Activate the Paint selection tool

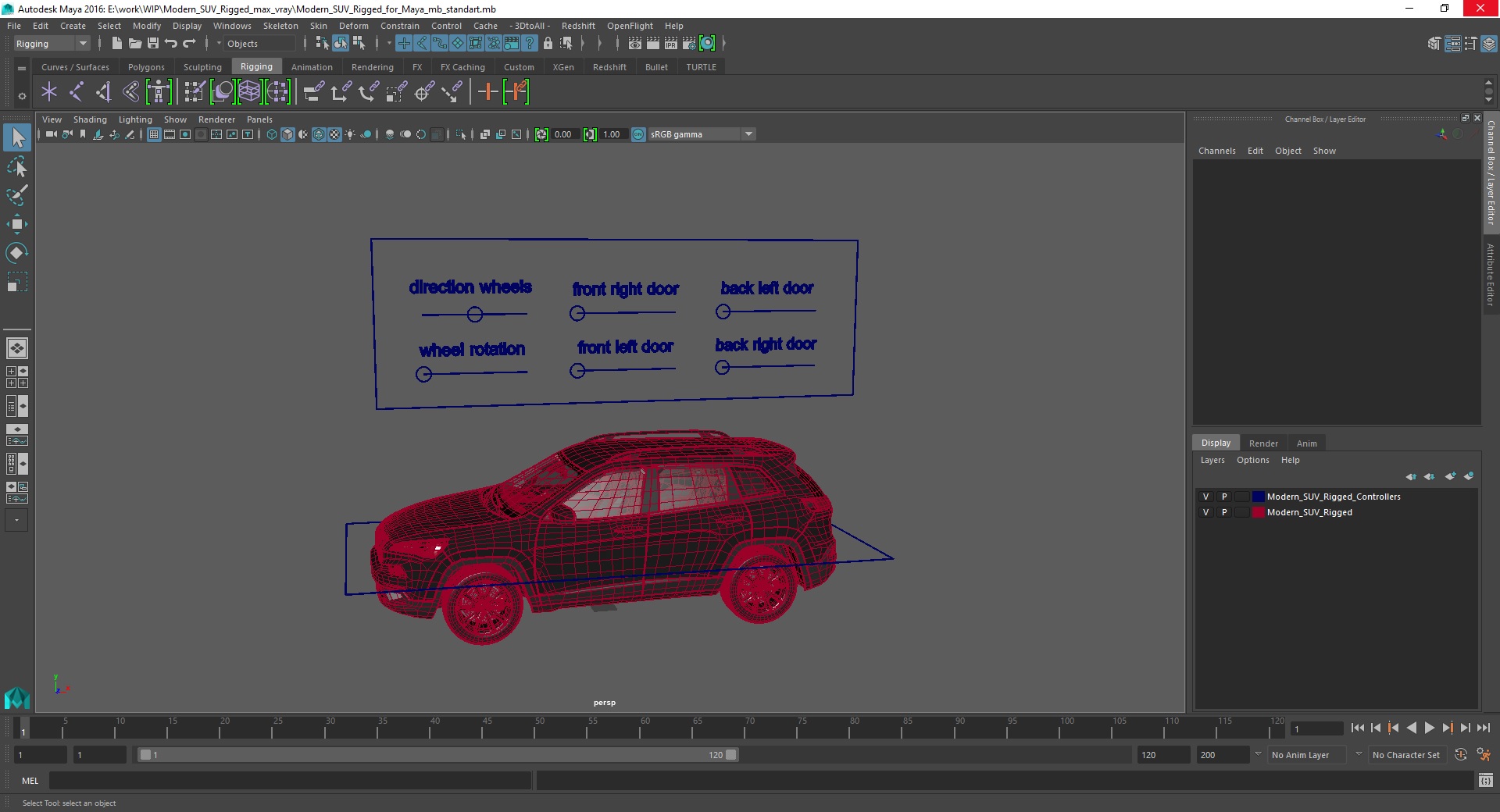[17, 195]
